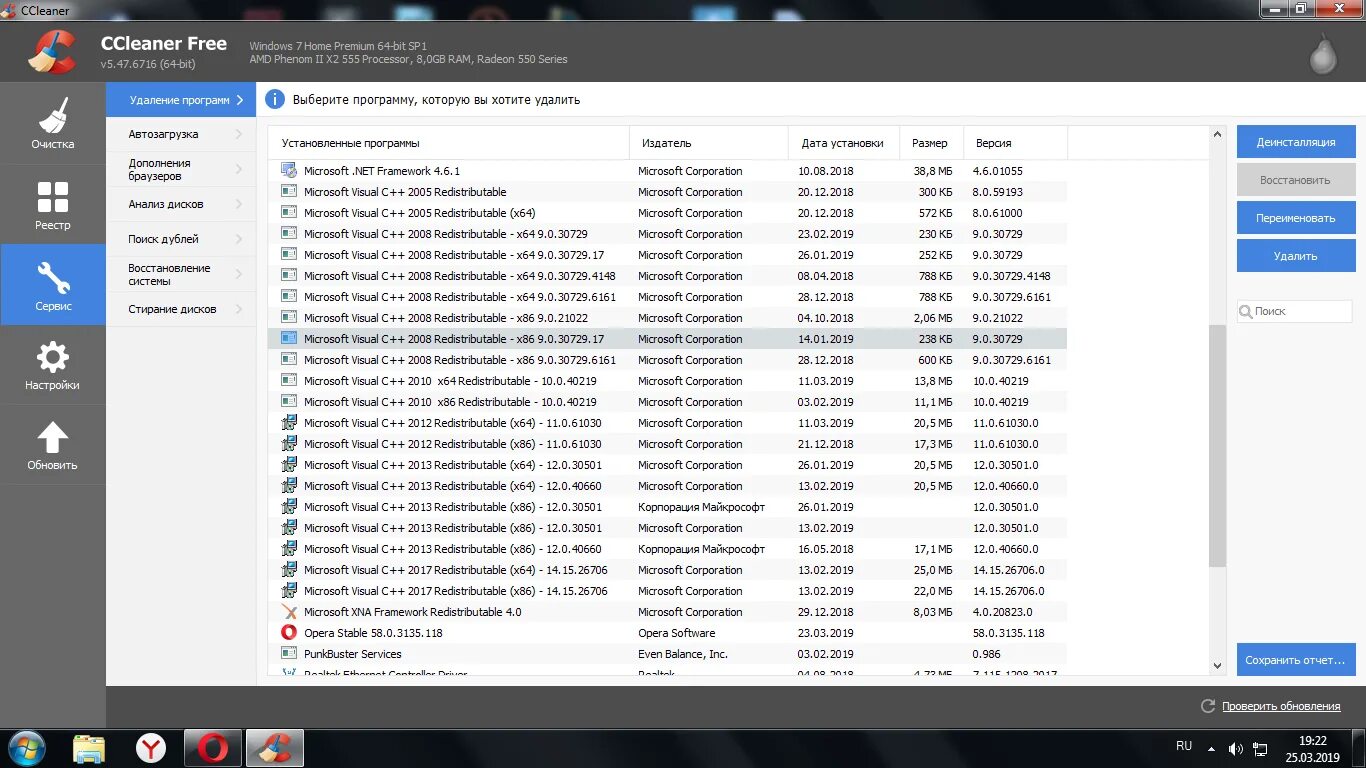Screen dimensions: 1366x768
Task: Click the scrollbar down arrow
Action: 1217,666
